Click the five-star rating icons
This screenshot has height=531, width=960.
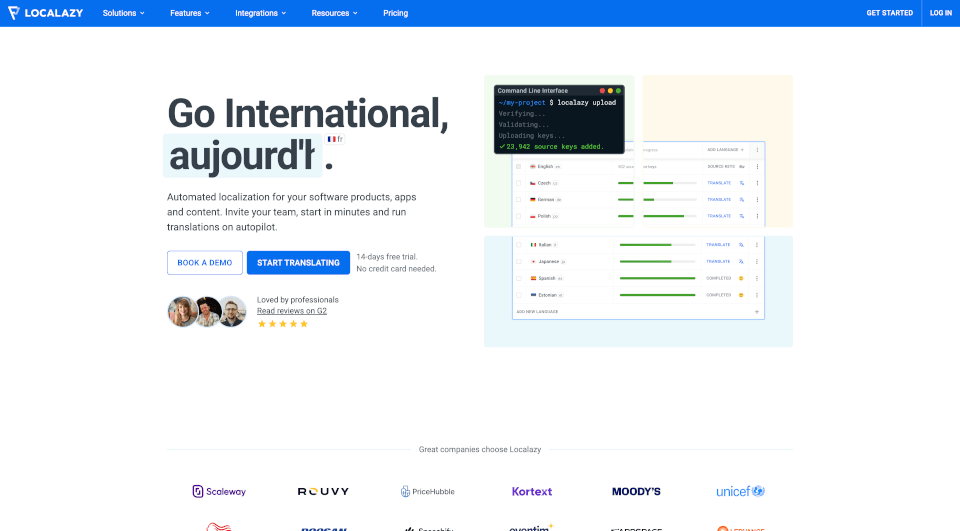pyautogui.click(x=283, y=324)
